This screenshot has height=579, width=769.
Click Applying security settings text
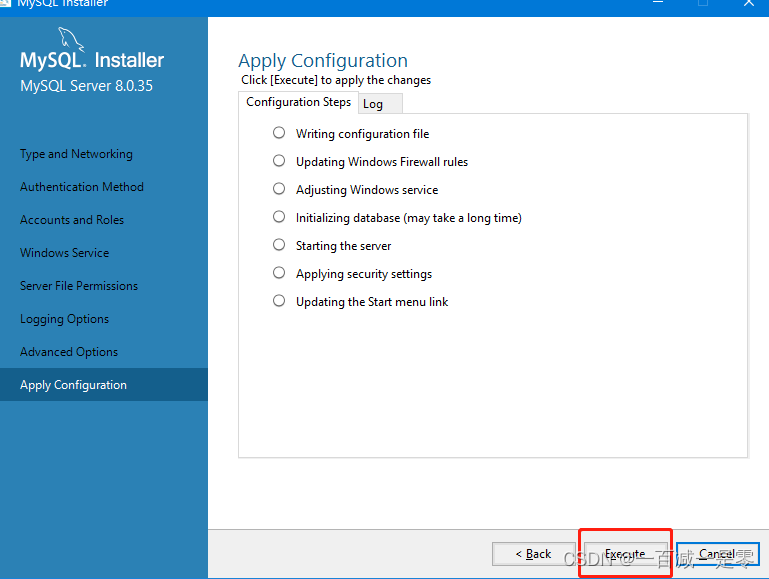click(x=364, y=274)
